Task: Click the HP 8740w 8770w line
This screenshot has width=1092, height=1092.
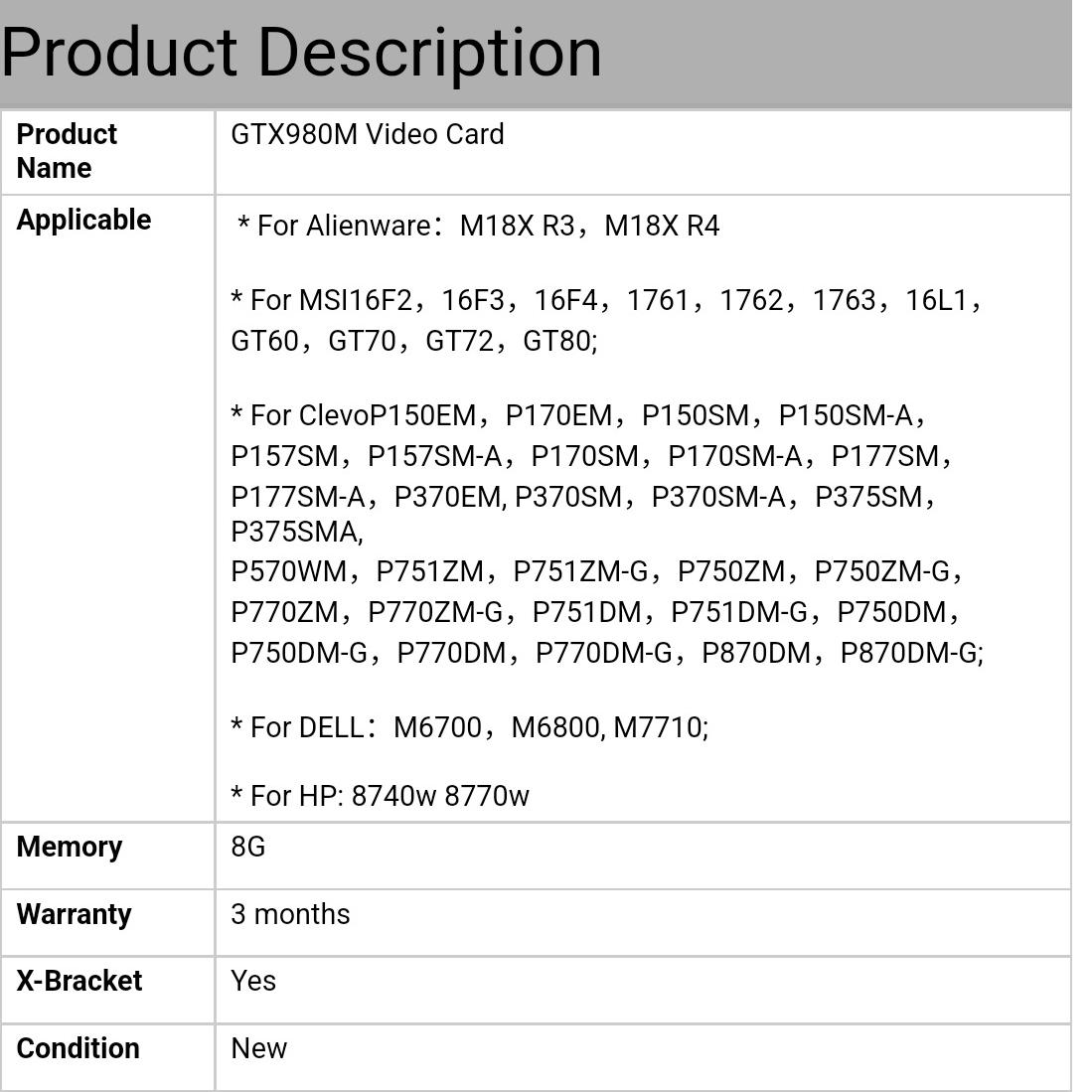Action: pos(380,796)
